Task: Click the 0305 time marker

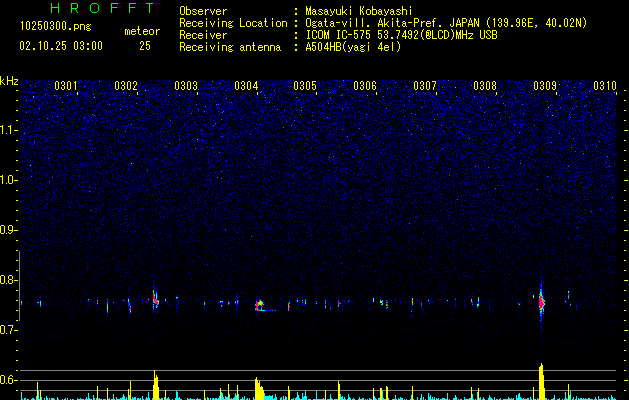Action: [x=305, y=86]
